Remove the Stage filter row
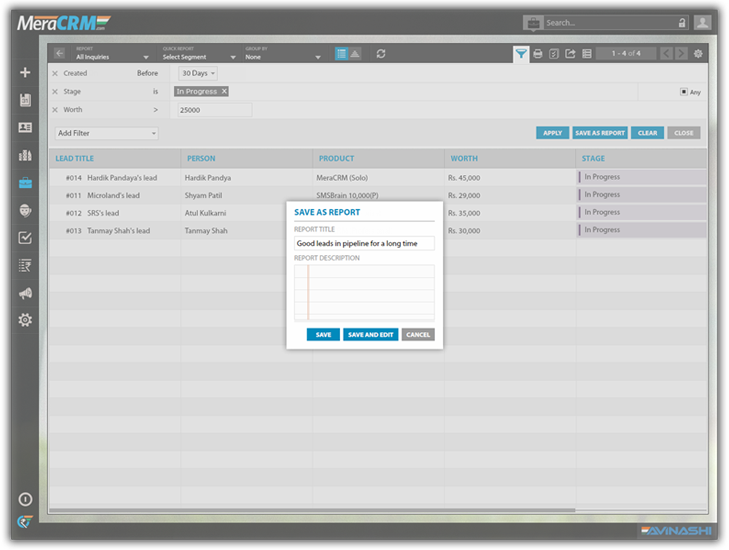729x550 pixels. click(55, 92)
